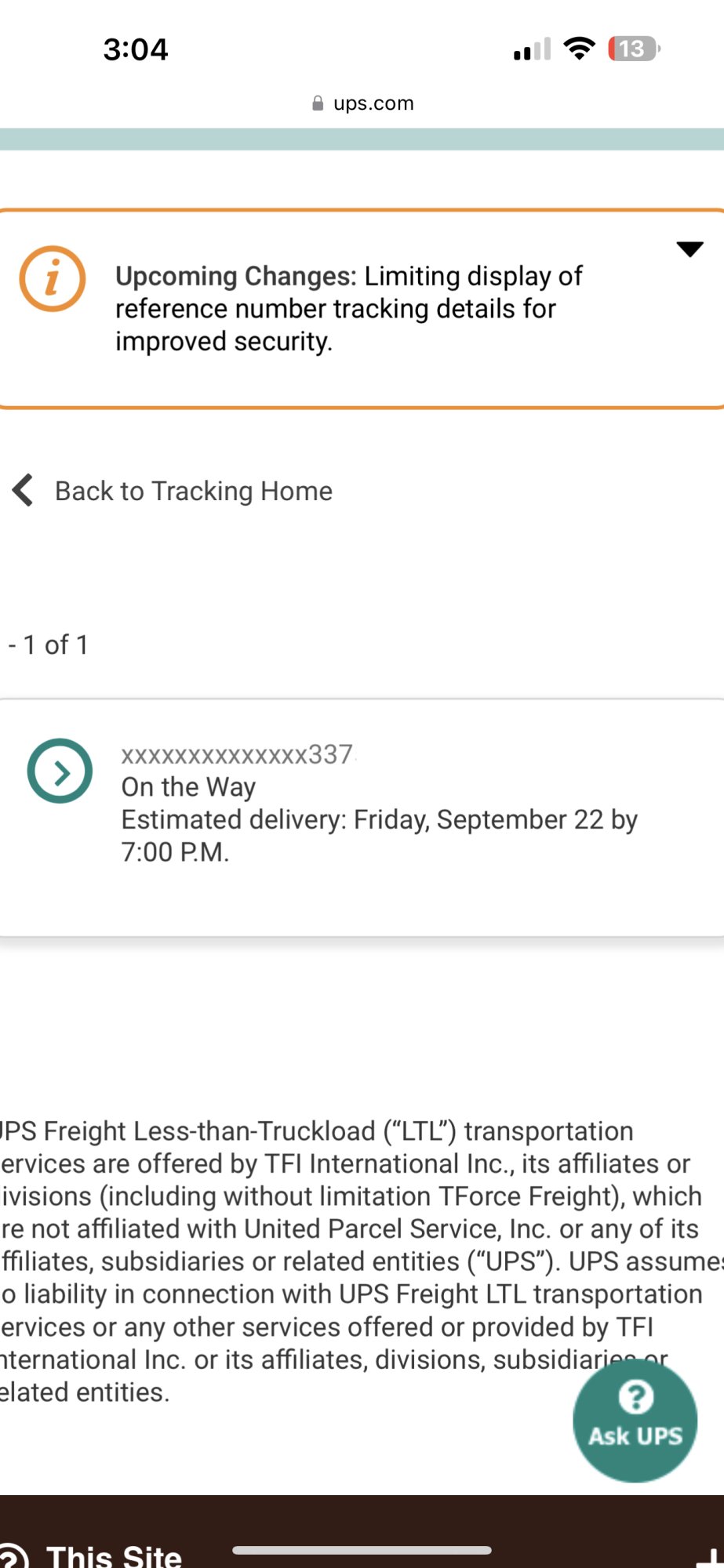Tap the Upcoming Changes banner text
The width and height of the screenshot is (724, 1568).
[348, 308]
